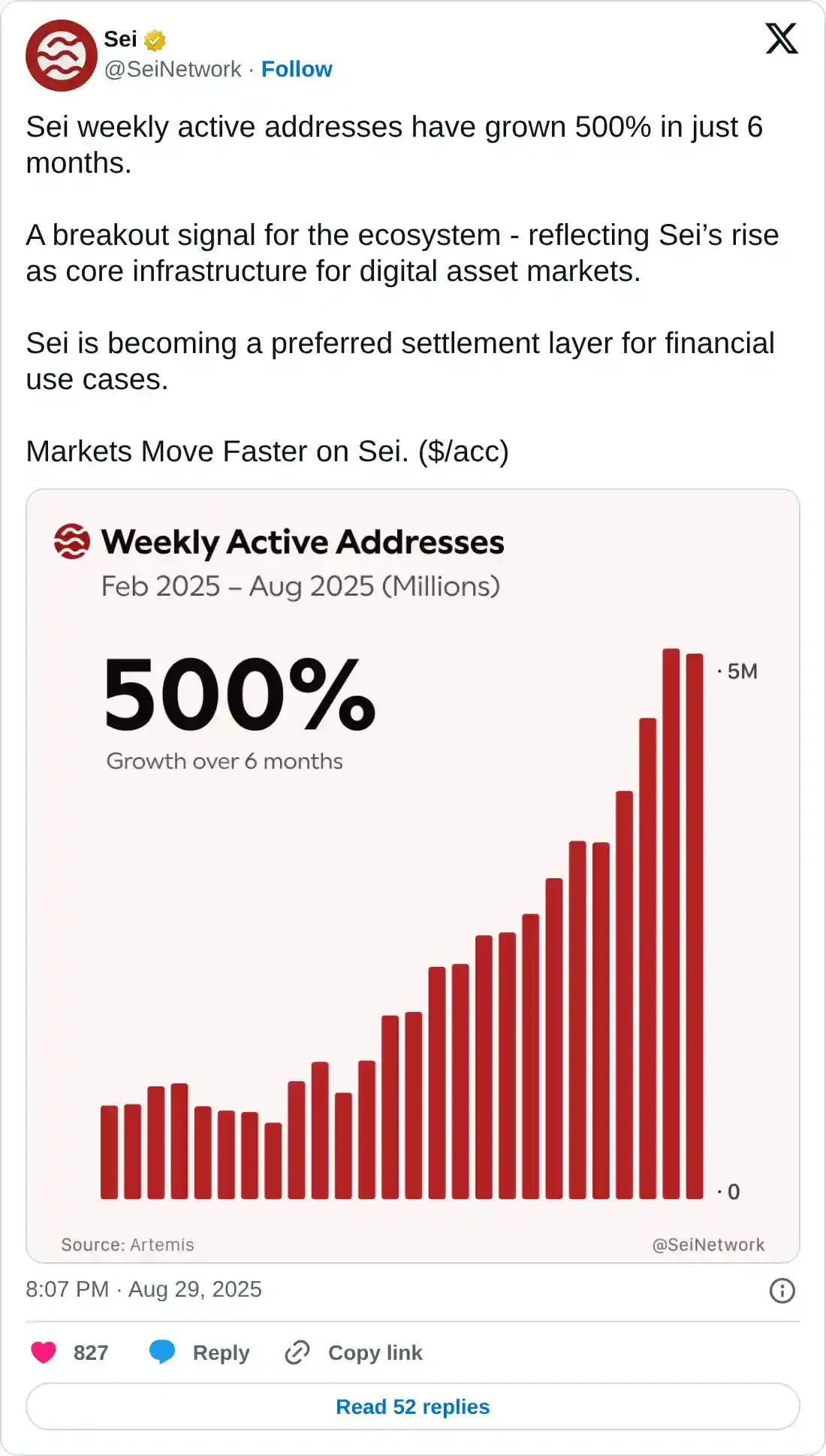826x1456 pixels.
Task: Click the Copy link text
Action: (375, 1352)
